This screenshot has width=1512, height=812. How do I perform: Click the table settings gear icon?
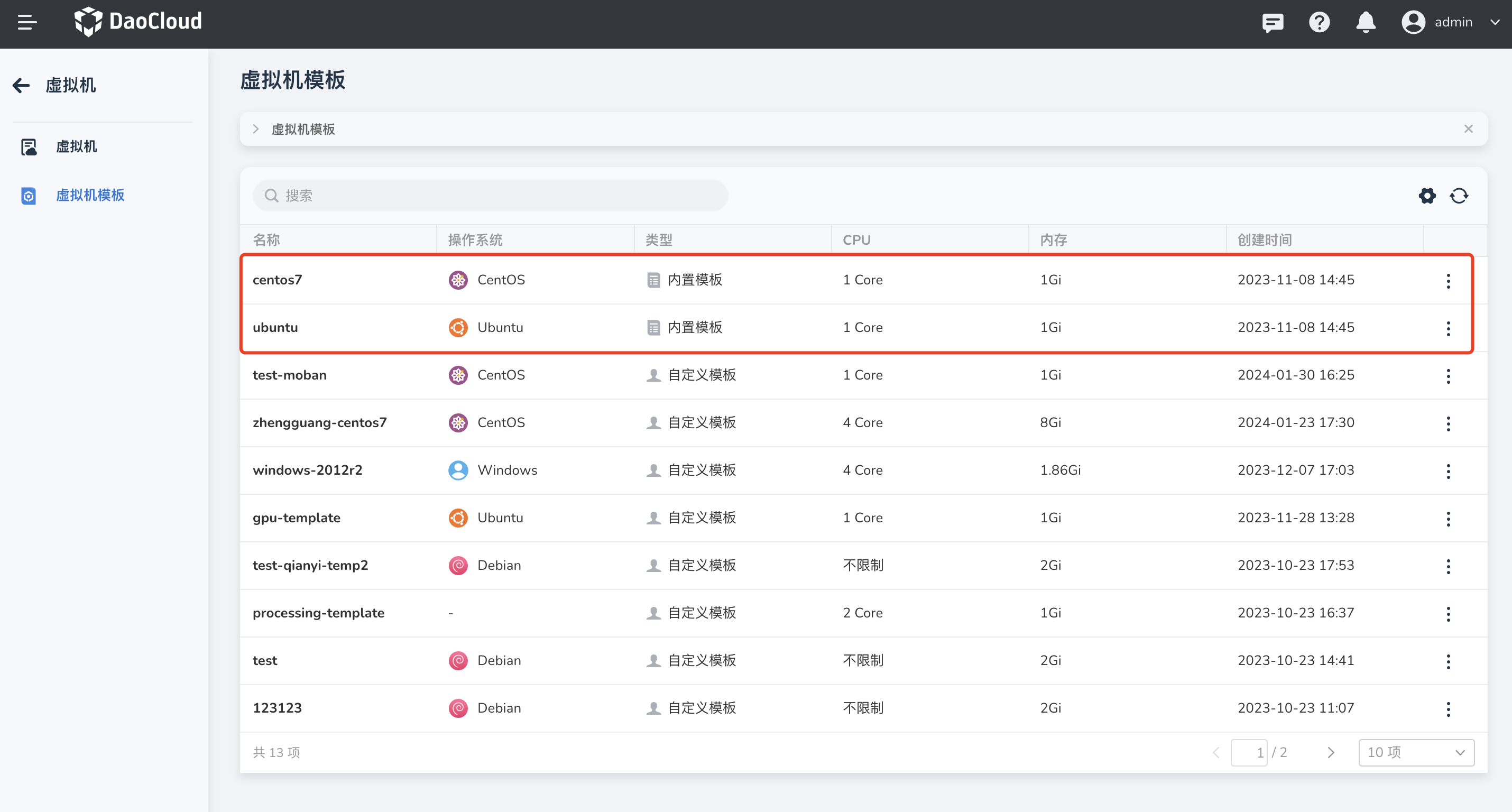(1427, 196)
